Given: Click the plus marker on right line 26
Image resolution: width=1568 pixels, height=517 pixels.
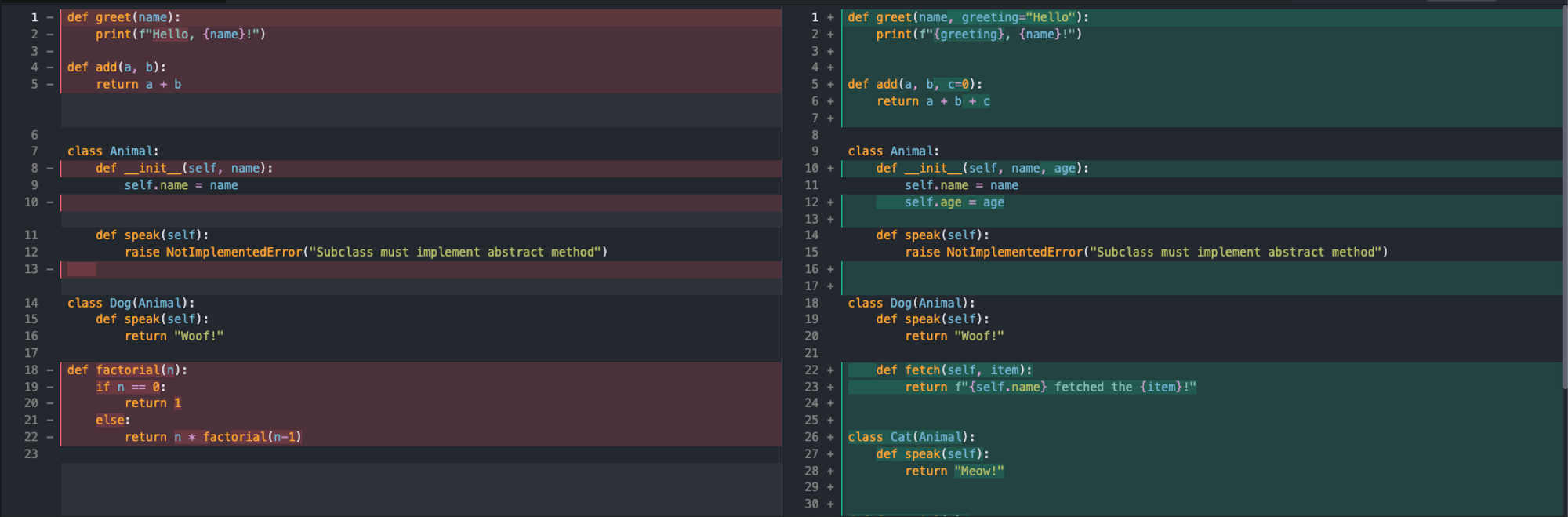Looking at the screenshot, I should coord(830,438).
